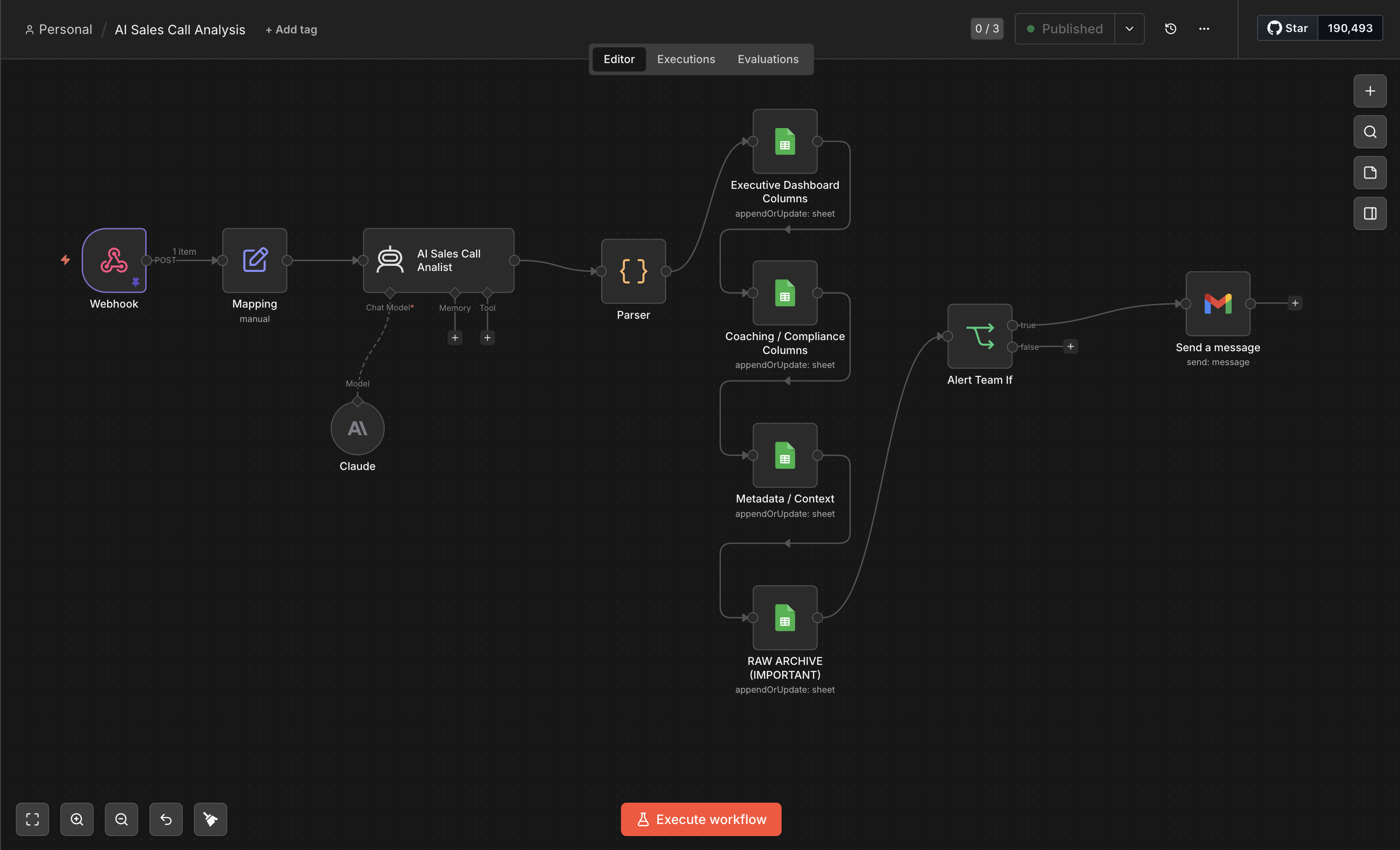Open Executive Dashboard Columns sheet node
Image resolution: width=1400 pixels, height=850 pixels.
click(x=785, y=141)
